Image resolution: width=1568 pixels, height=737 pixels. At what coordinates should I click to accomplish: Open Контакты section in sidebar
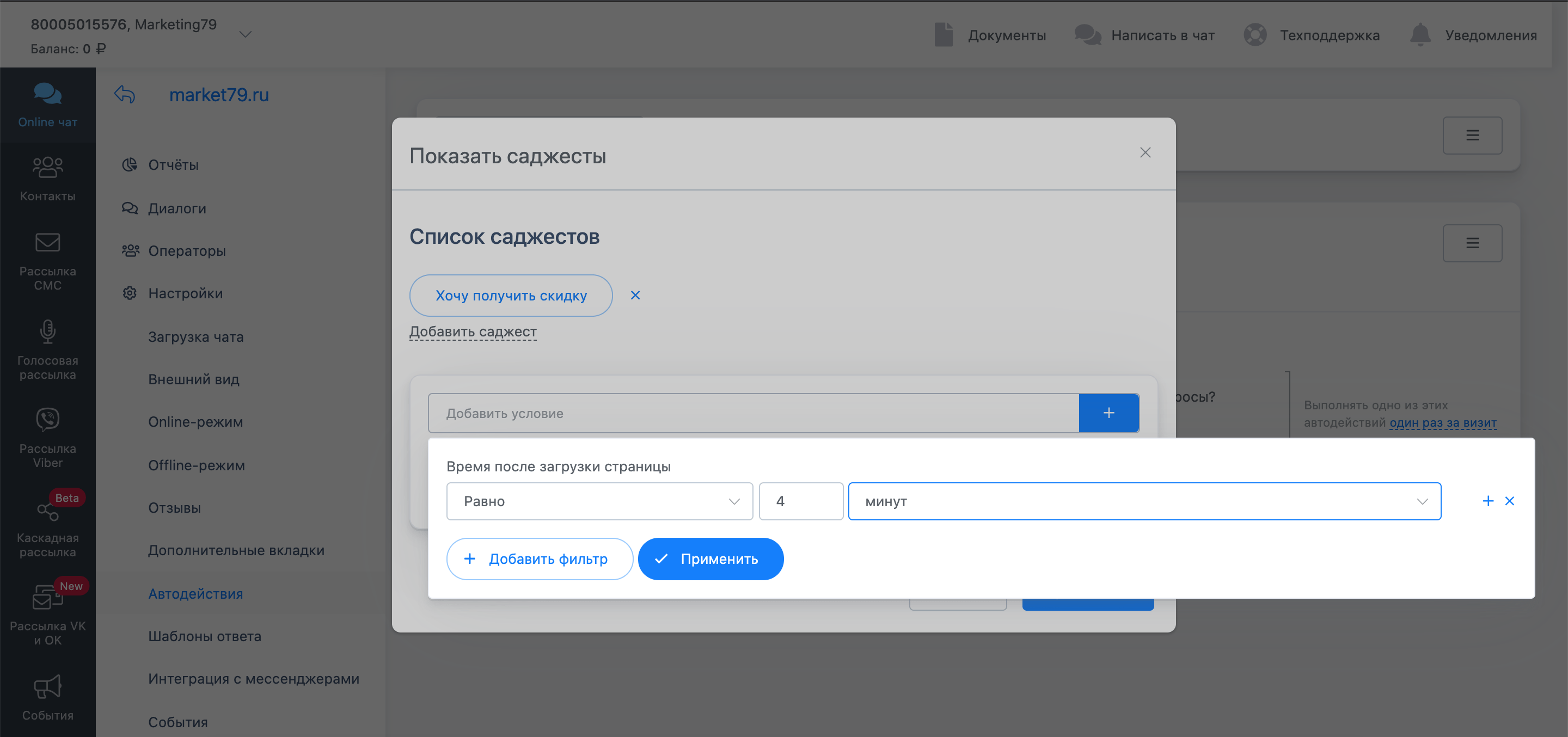click(x=47, y=167)
